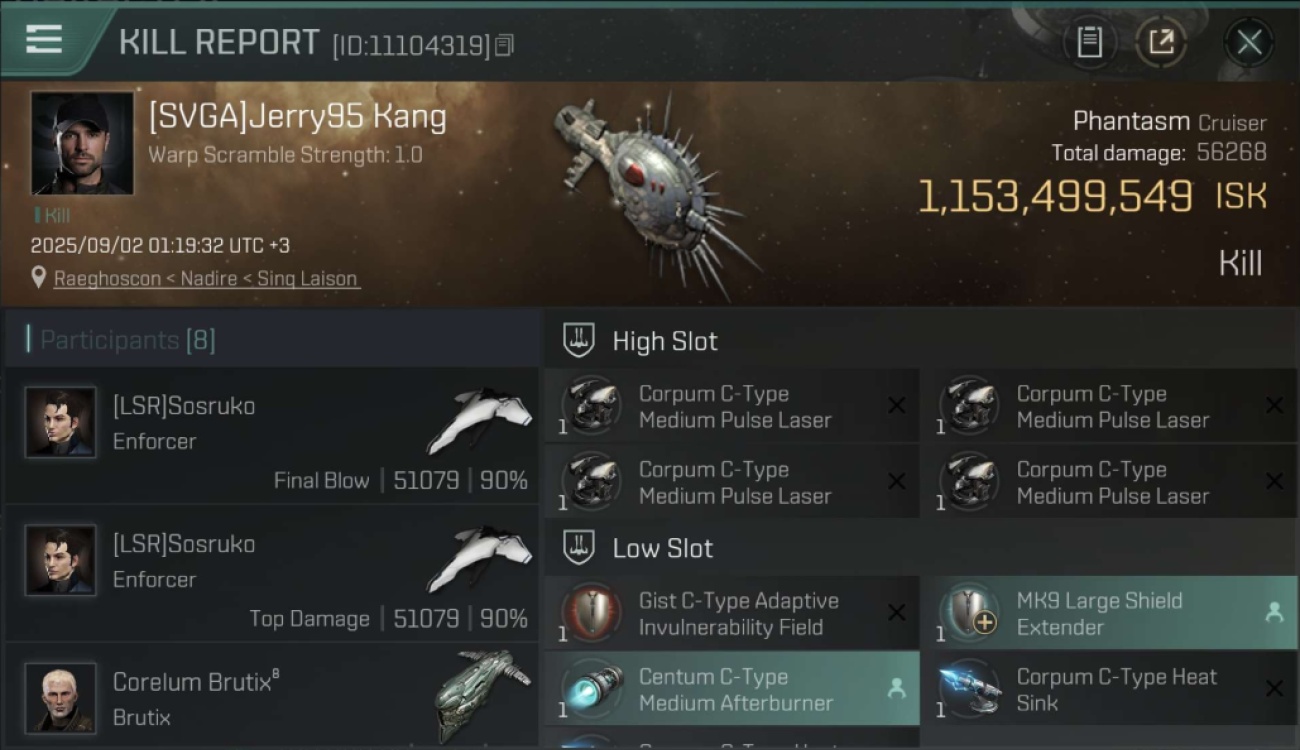Select the Corpum C-Type Heat Sink icon

pos(970,689)
